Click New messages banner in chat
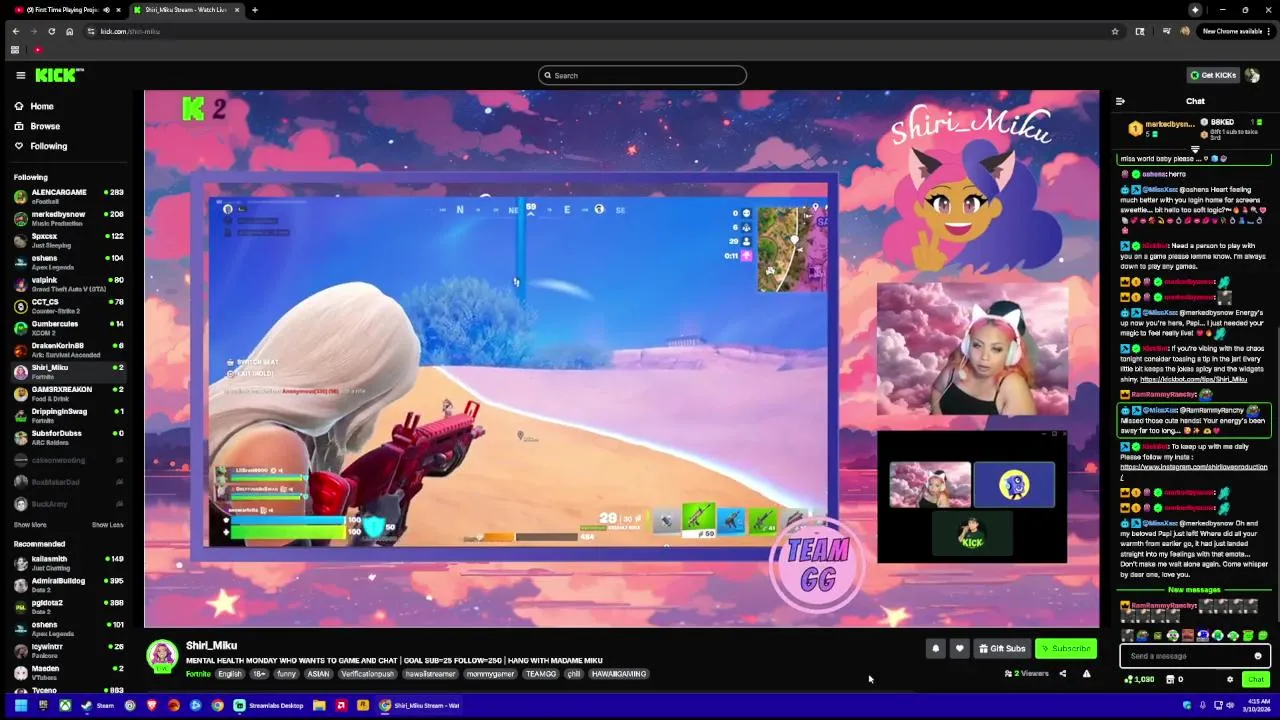 pos(1194,590)
